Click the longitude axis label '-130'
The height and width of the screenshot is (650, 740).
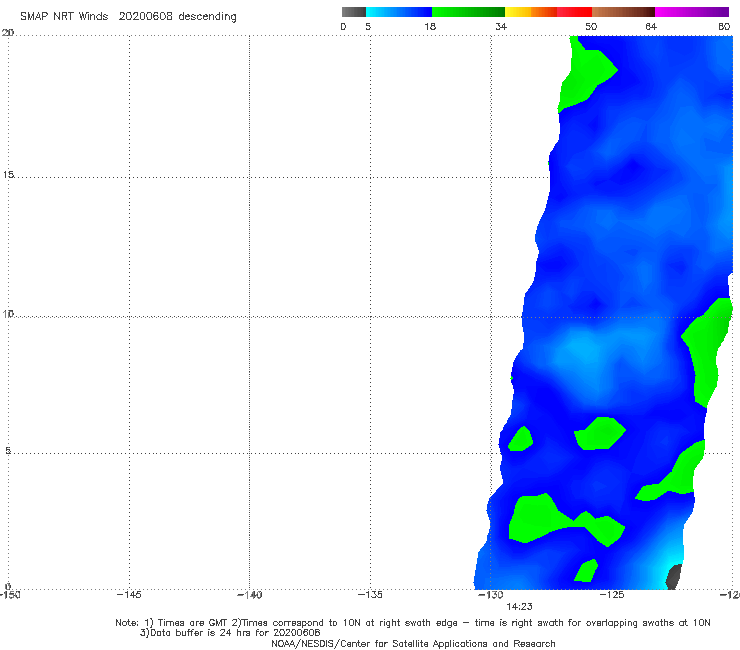(x=491, y=595)
